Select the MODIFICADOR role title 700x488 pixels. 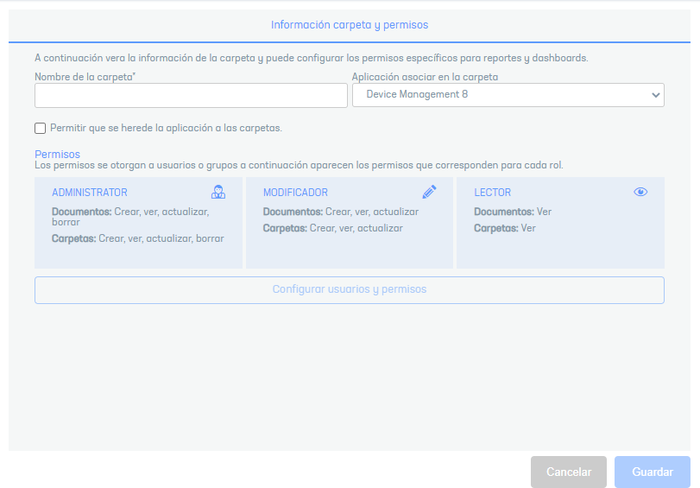pyautogui.click(x=295, y=192)
